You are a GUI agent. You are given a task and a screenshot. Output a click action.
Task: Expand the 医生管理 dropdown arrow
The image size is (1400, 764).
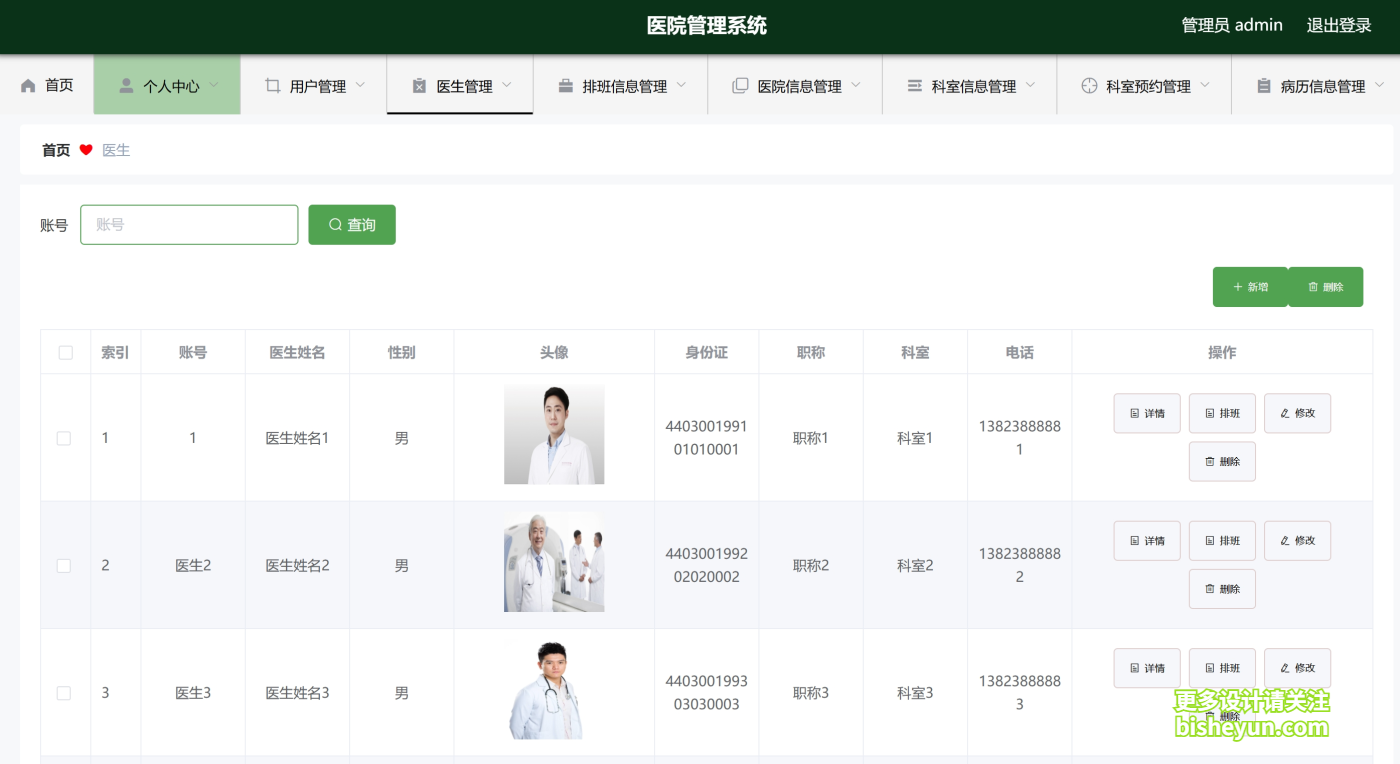507,85
